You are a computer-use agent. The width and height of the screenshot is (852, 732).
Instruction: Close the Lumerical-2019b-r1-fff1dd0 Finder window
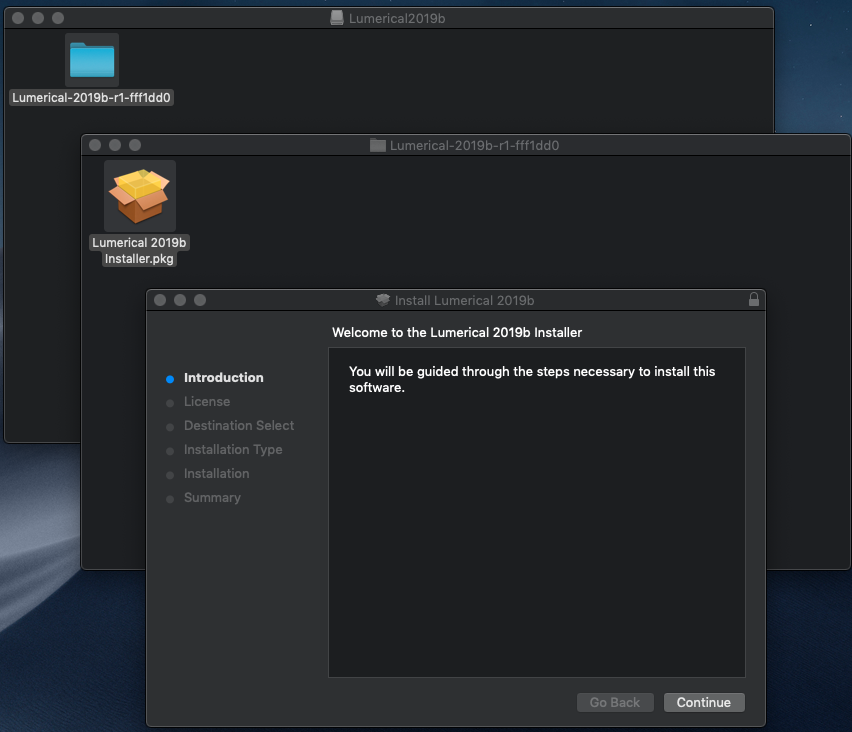[x=95, y=145]
